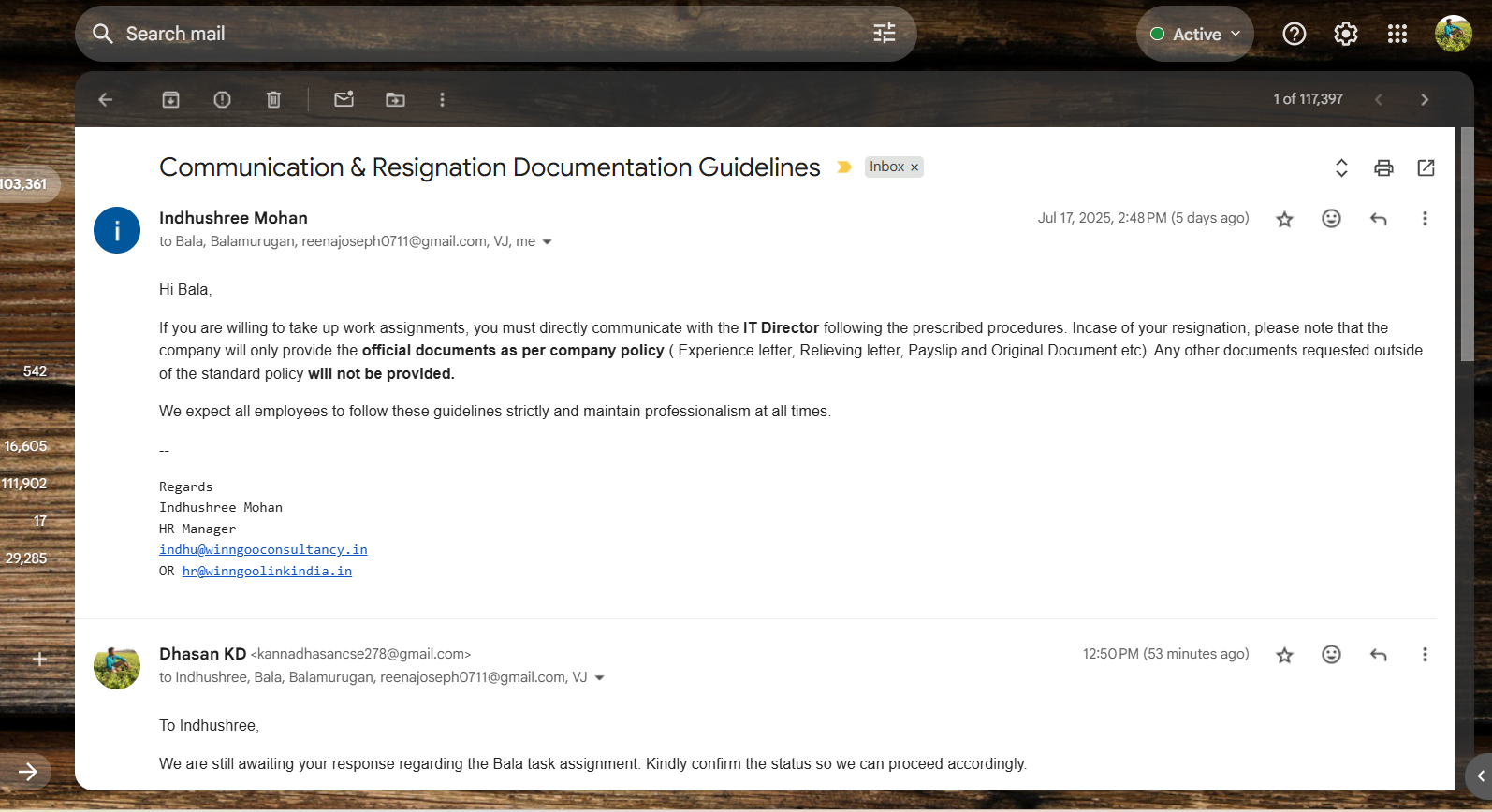
Task: Go back to inbox with back arrow
Action: (106, 99)
